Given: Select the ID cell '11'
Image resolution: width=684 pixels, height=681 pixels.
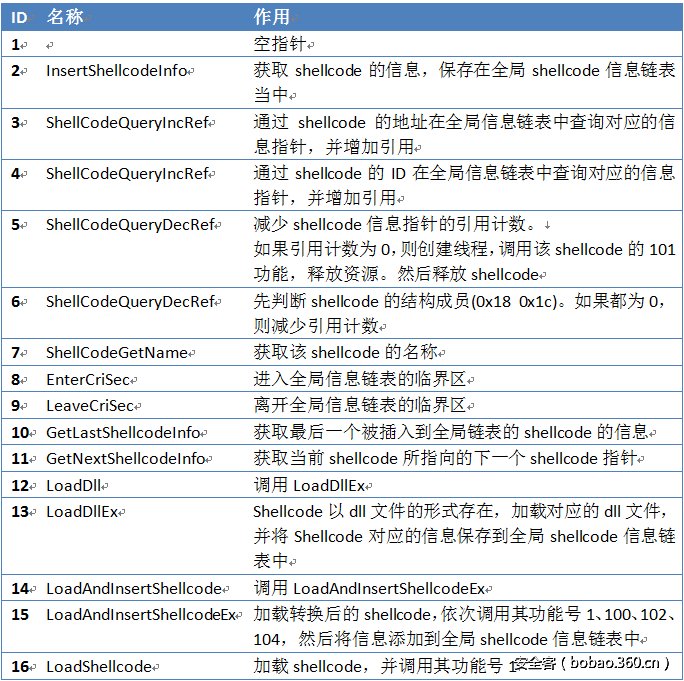Looking at the screenshot, I should click(20, 459).
